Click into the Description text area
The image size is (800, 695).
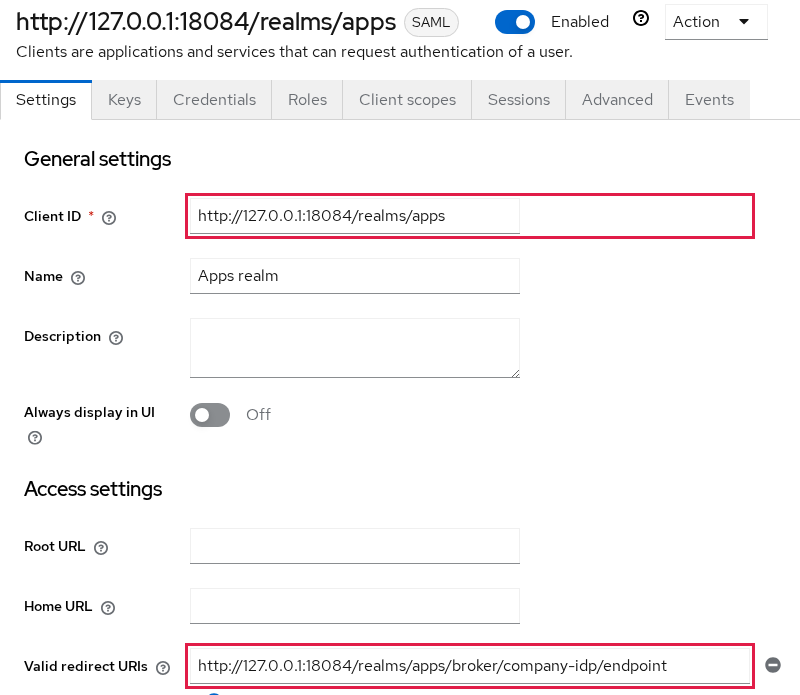[x=355, y=348]
